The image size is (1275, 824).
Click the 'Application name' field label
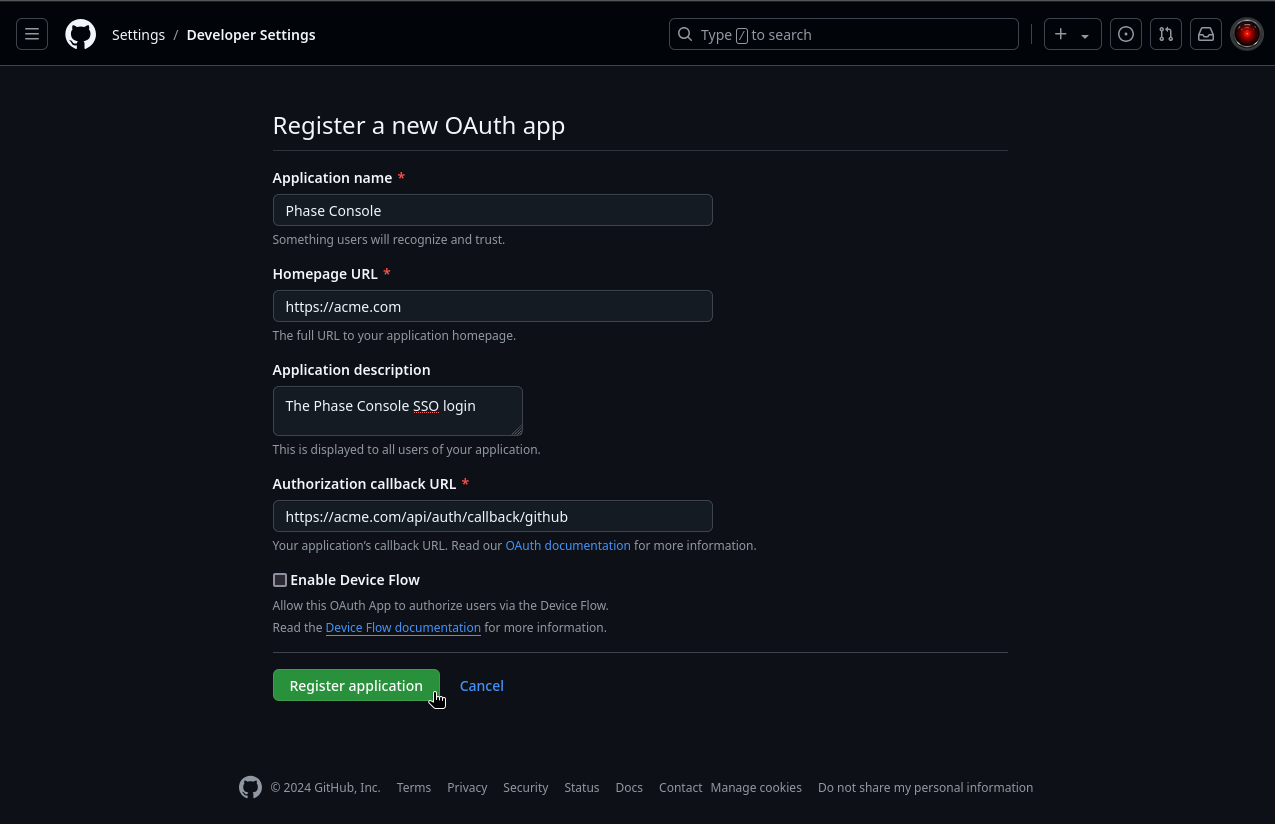(x=332, y=178)
